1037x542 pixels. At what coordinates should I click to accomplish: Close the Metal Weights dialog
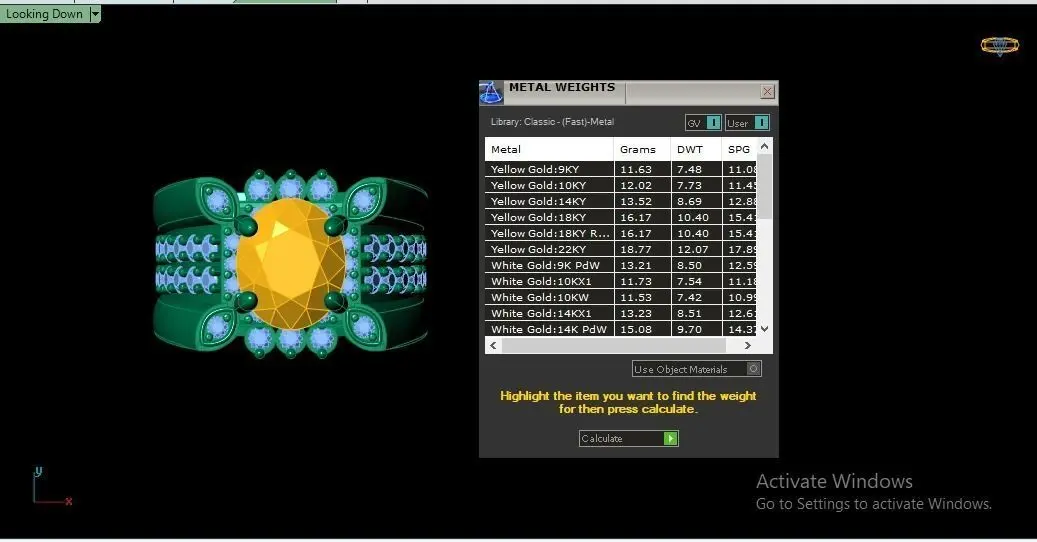(x=767, y=92)
